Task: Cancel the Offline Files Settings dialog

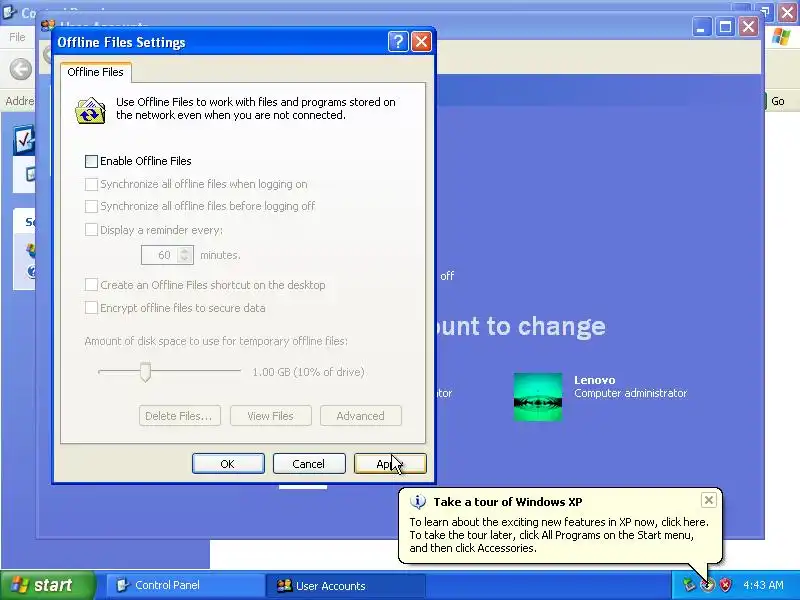Action: click(309, 464)
